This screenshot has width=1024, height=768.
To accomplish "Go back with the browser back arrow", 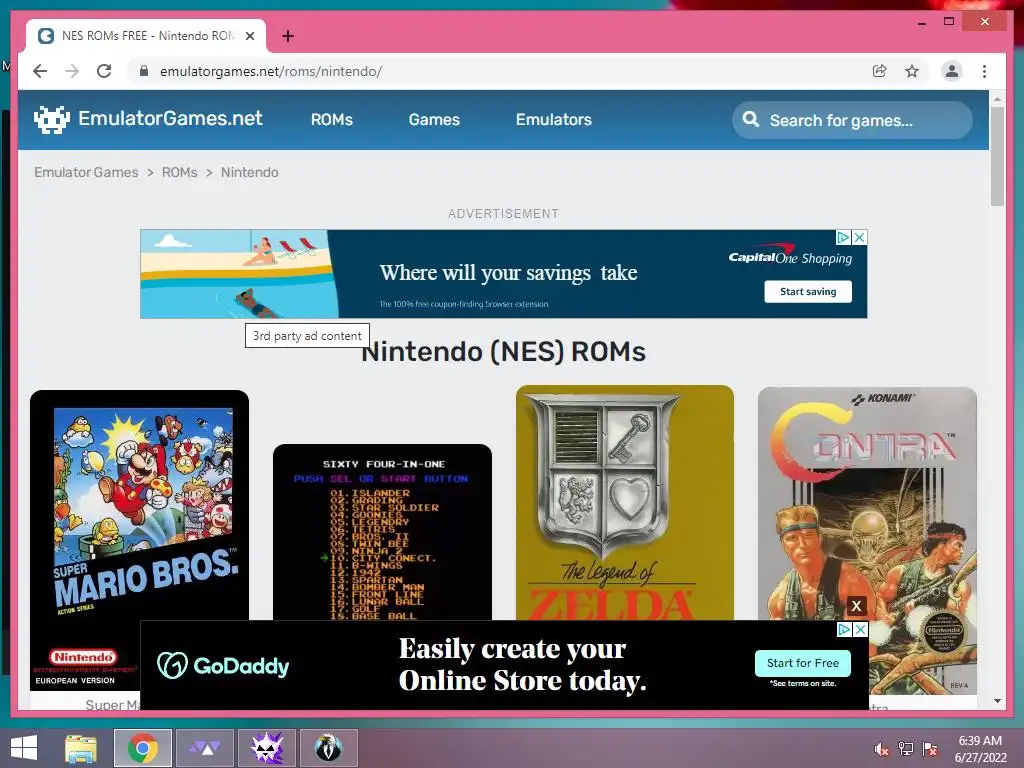I will pyautogui.click(x=40, y=71).
